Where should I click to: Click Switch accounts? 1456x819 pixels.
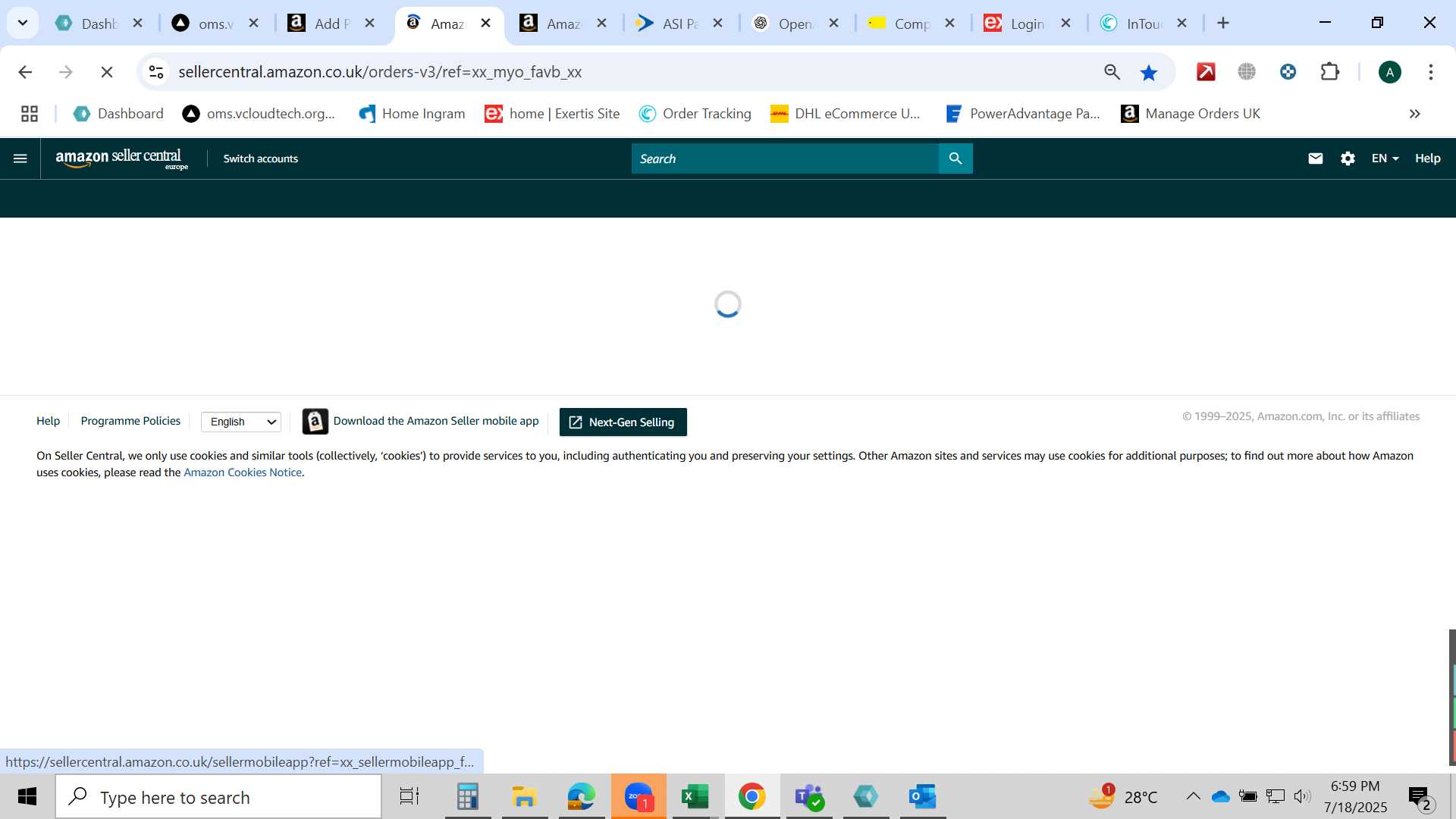[260, 158]
